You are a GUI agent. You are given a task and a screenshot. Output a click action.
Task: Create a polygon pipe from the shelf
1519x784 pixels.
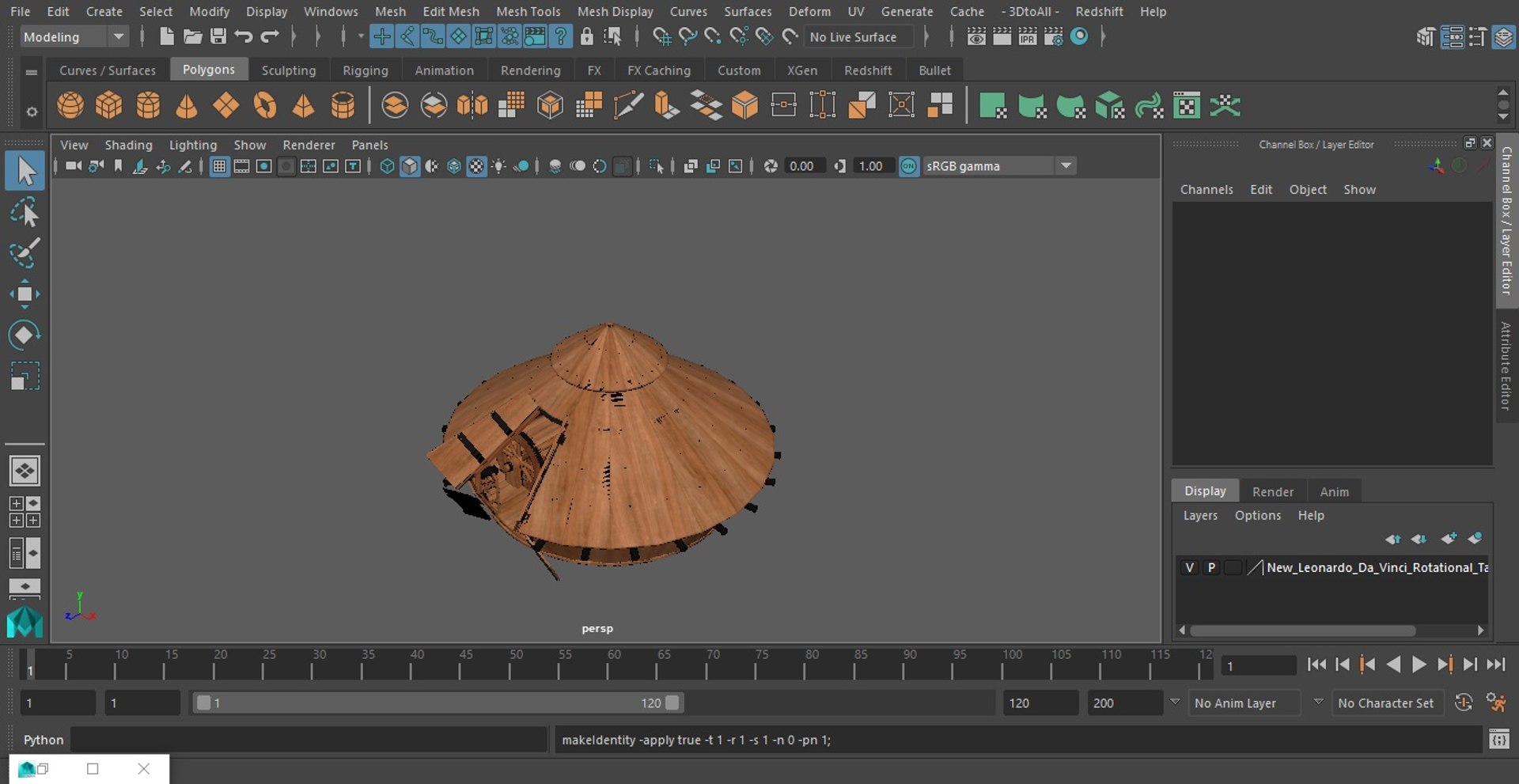(x=343, y=105)
